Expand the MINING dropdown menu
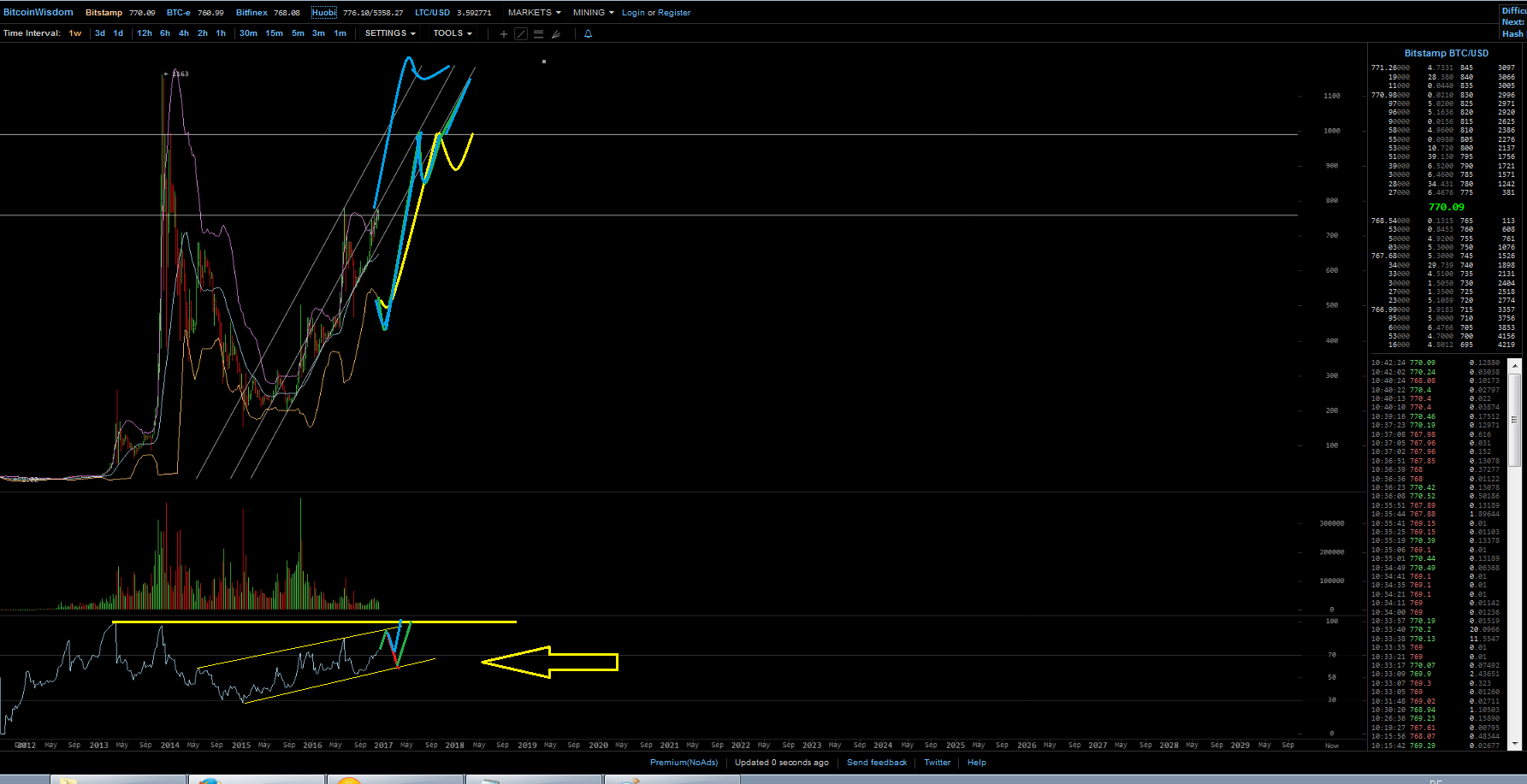The height and width of the screenshot is (784, 1527). click(x=593, y=13)
